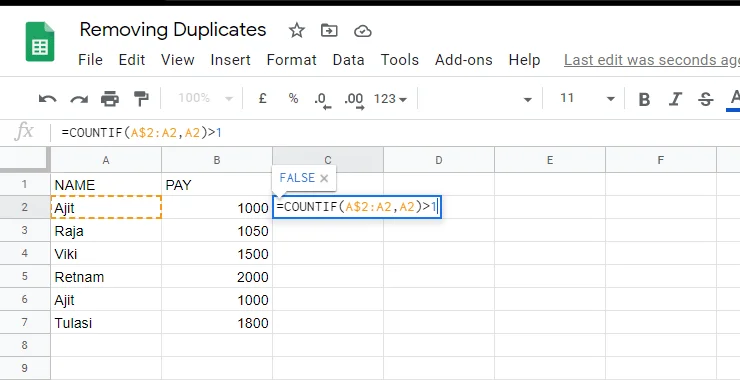740x380 pixels.
Task: Click the active cell C2 formula editor
Action: pyautogui.click(x=357, y=207)
